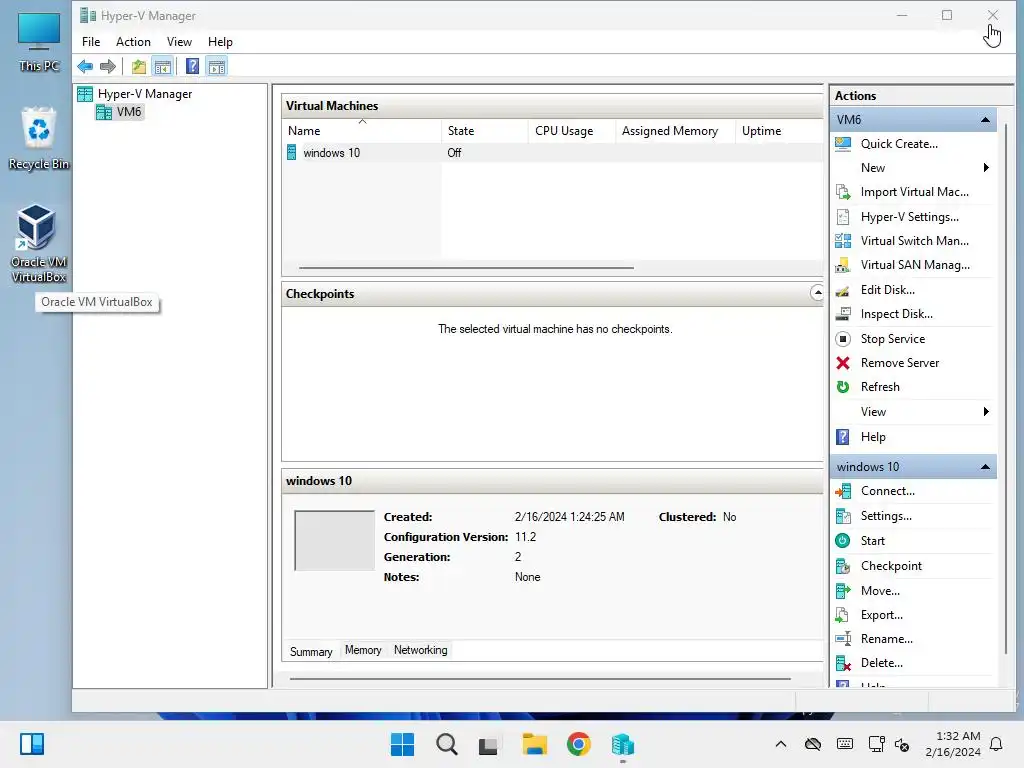Sort by CPU Usage column header
Image resolution: width=1024 pixels, height=768 pixels.
[571, 131]
